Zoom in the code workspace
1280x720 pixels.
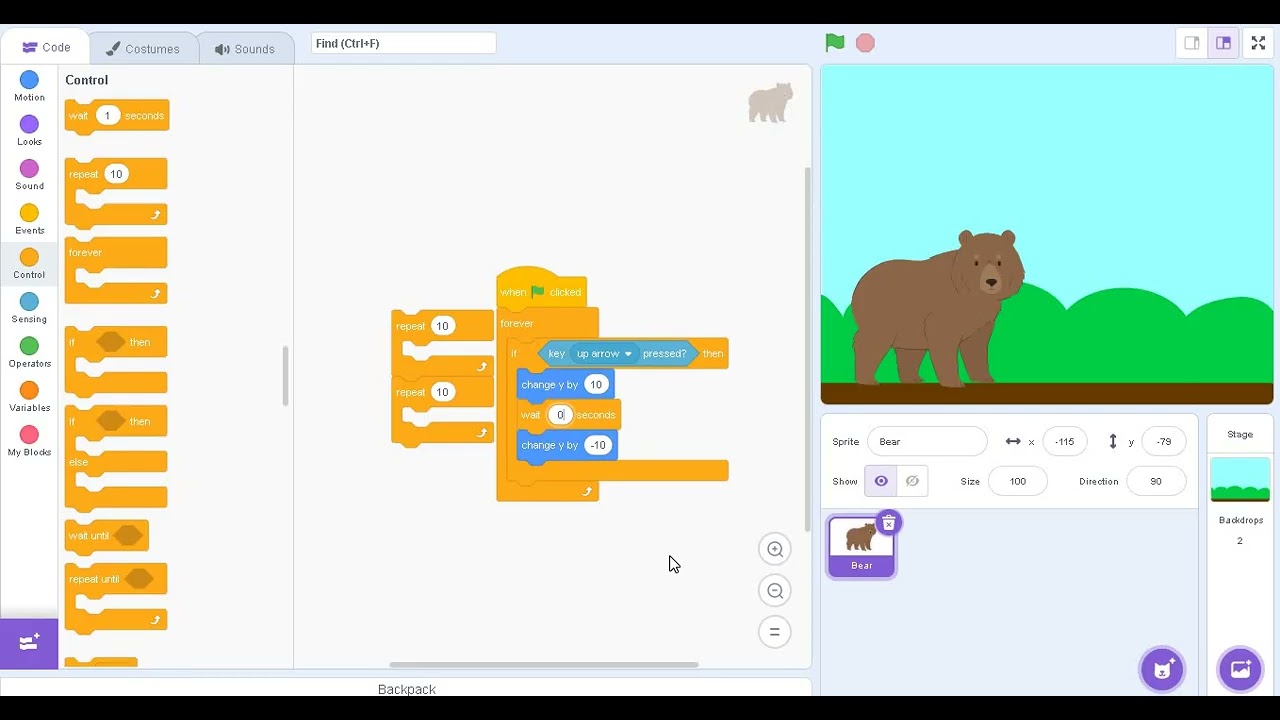(x=775, y=549)
